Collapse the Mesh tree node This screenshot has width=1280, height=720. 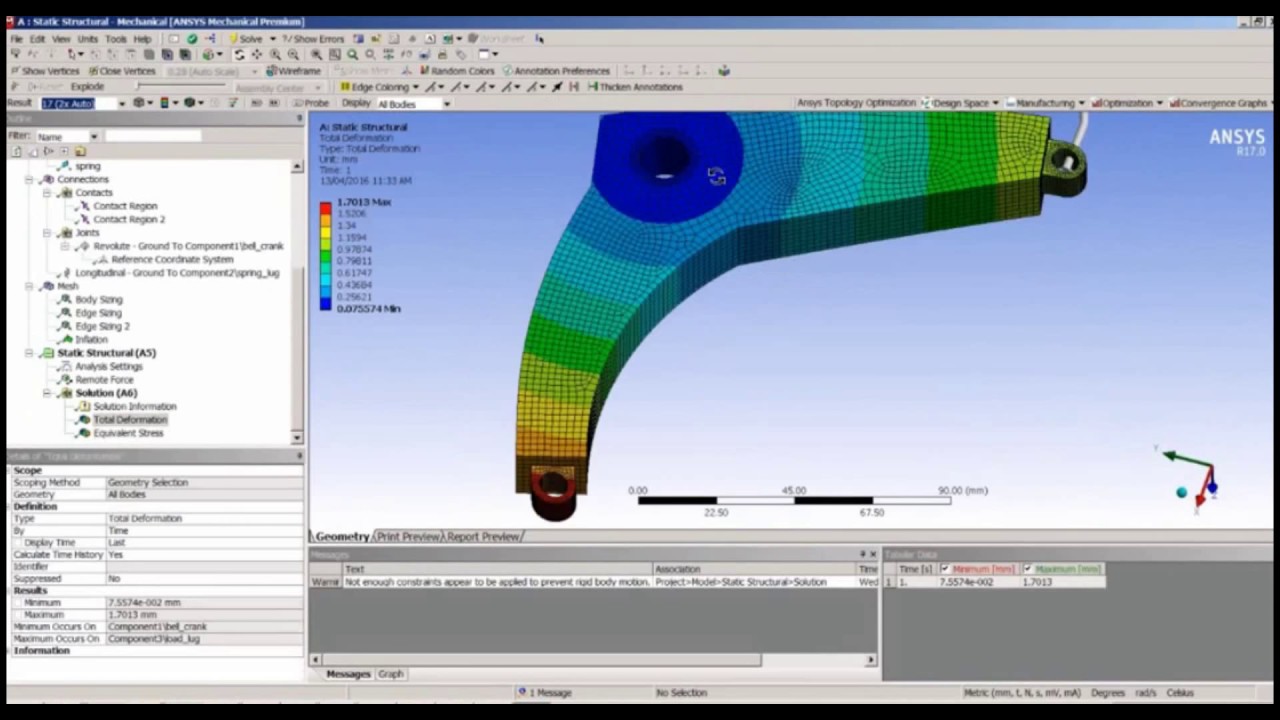tap(29, 286)
